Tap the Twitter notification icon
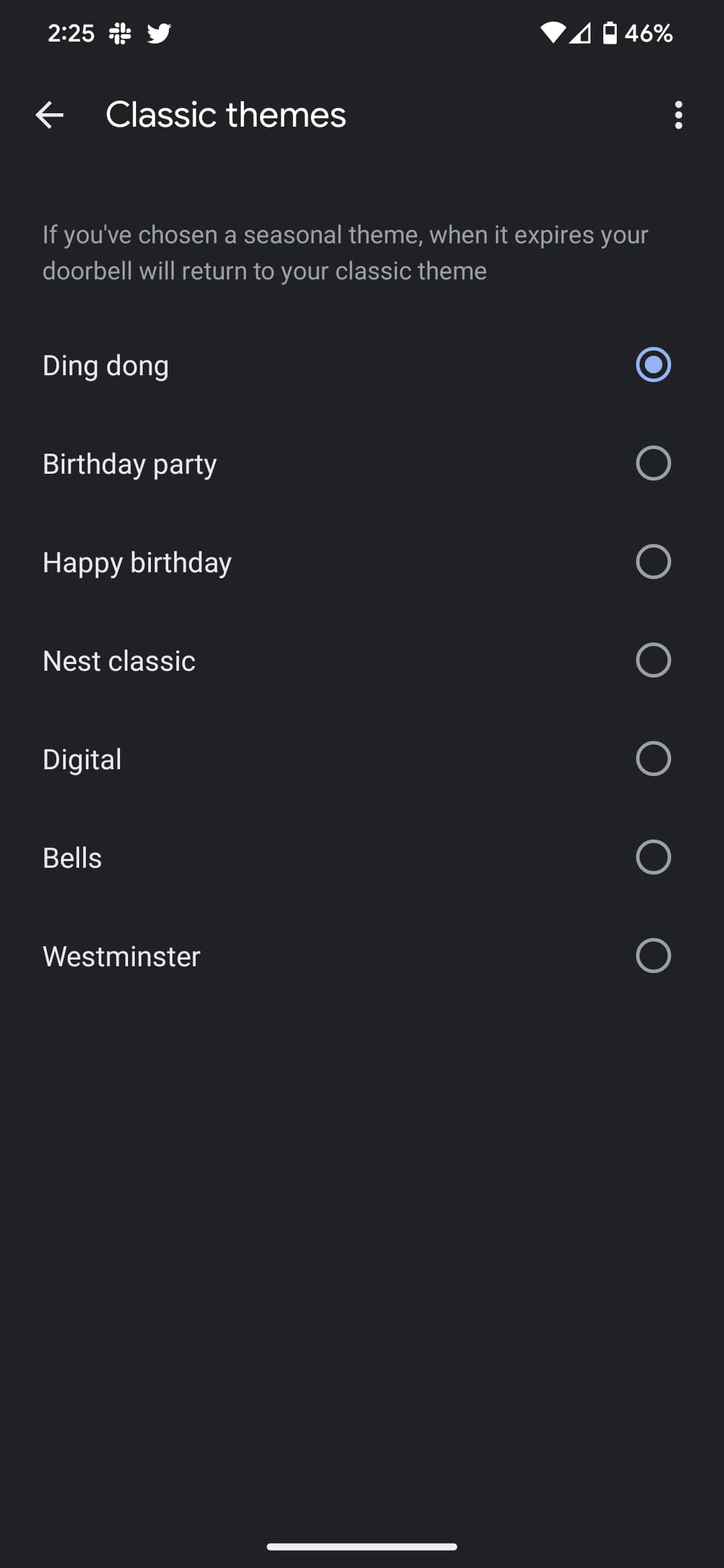This screenshot has height=1568, width=724. pyautogui.click(x=159, y=33)
